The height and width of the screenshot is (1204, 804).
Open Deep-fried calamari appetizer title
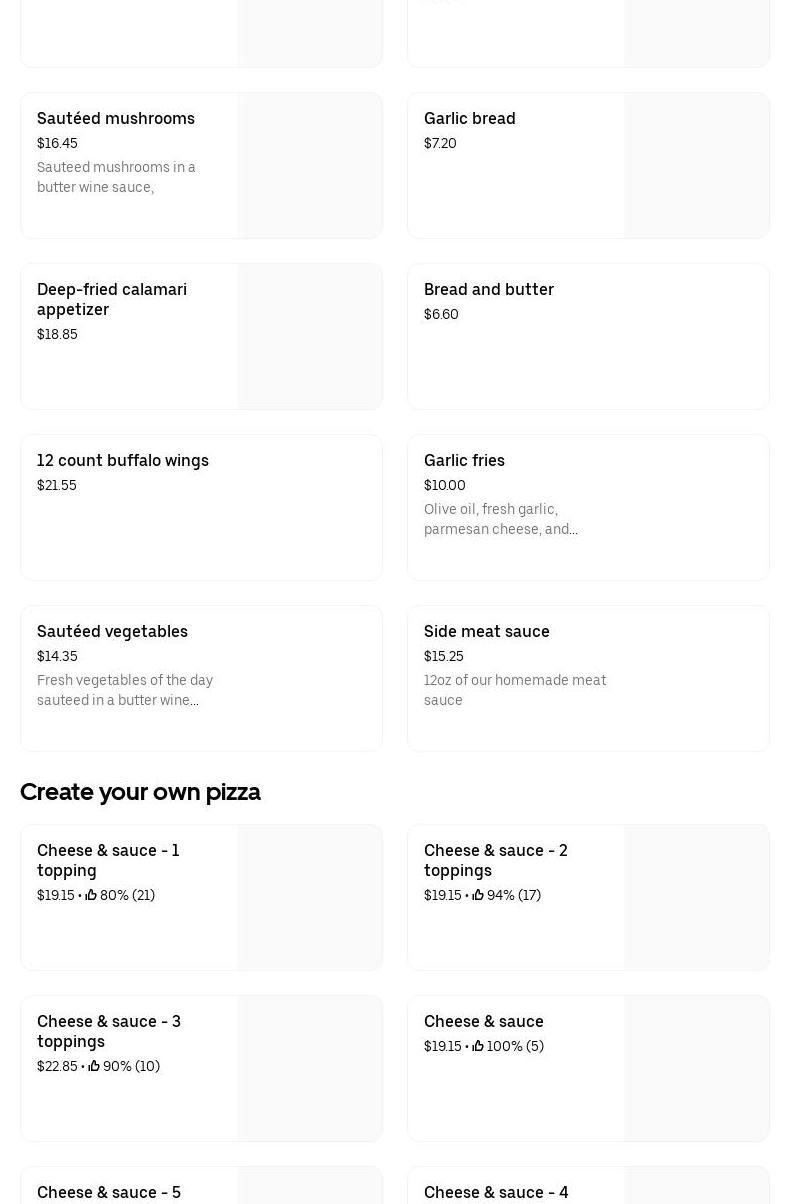(x=112, y=299)
